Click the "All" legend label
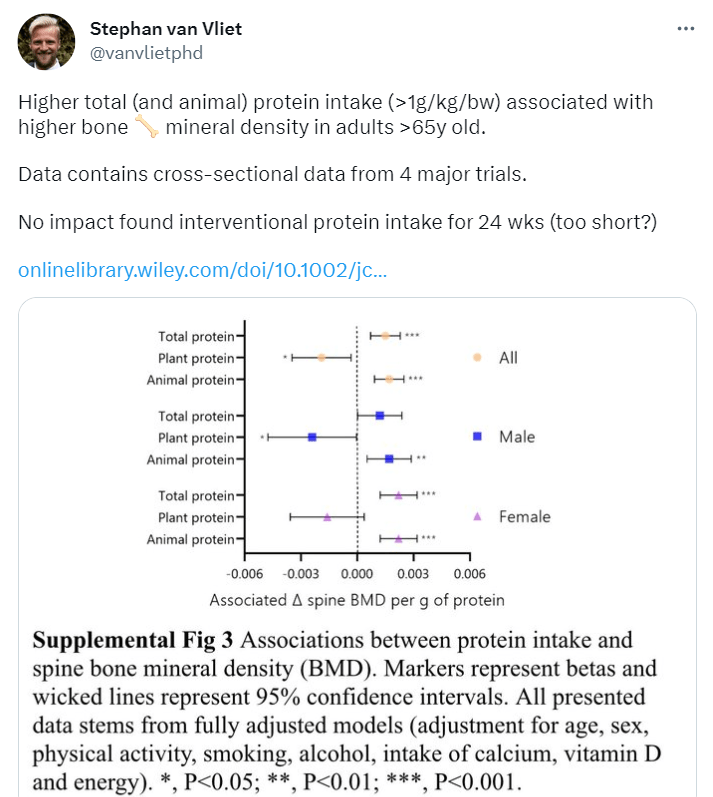The height and width of the screenshot is (797, 713). point(508,357)
